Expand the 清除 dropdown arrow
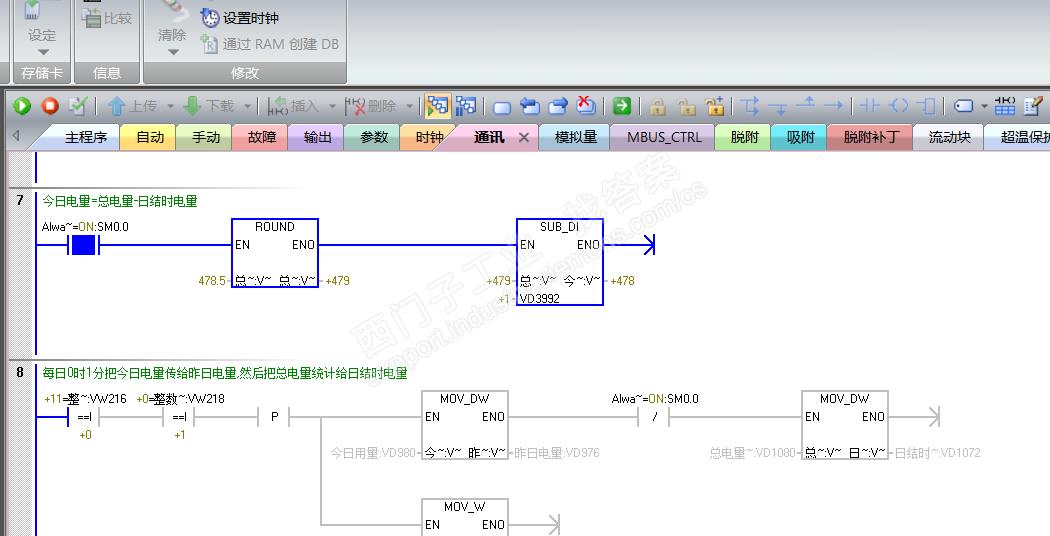 173,52
